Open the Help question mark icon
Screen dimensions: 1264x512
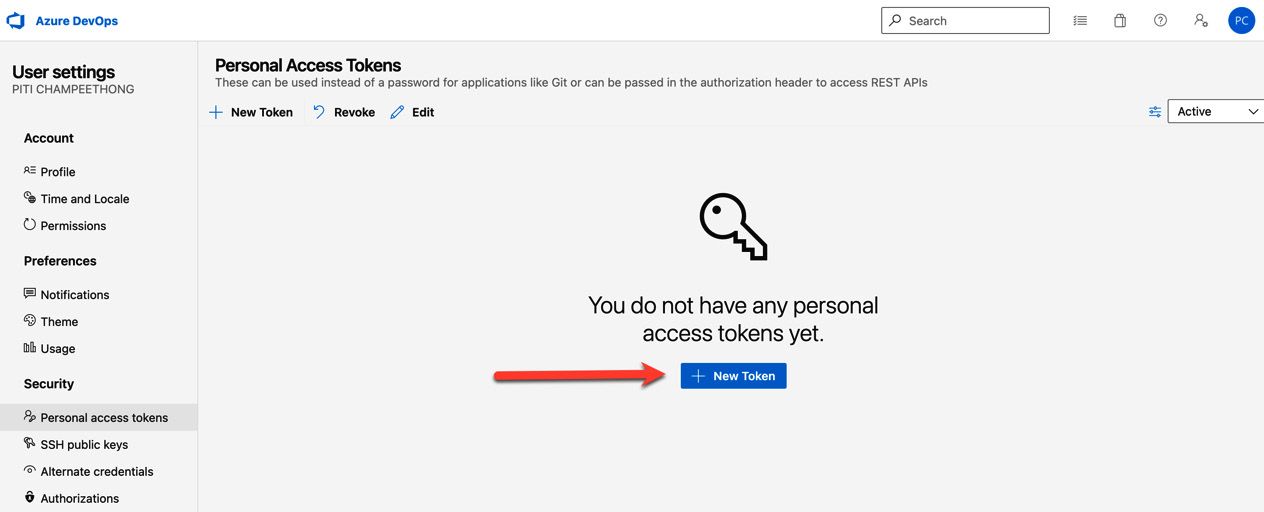point(1160,20)
